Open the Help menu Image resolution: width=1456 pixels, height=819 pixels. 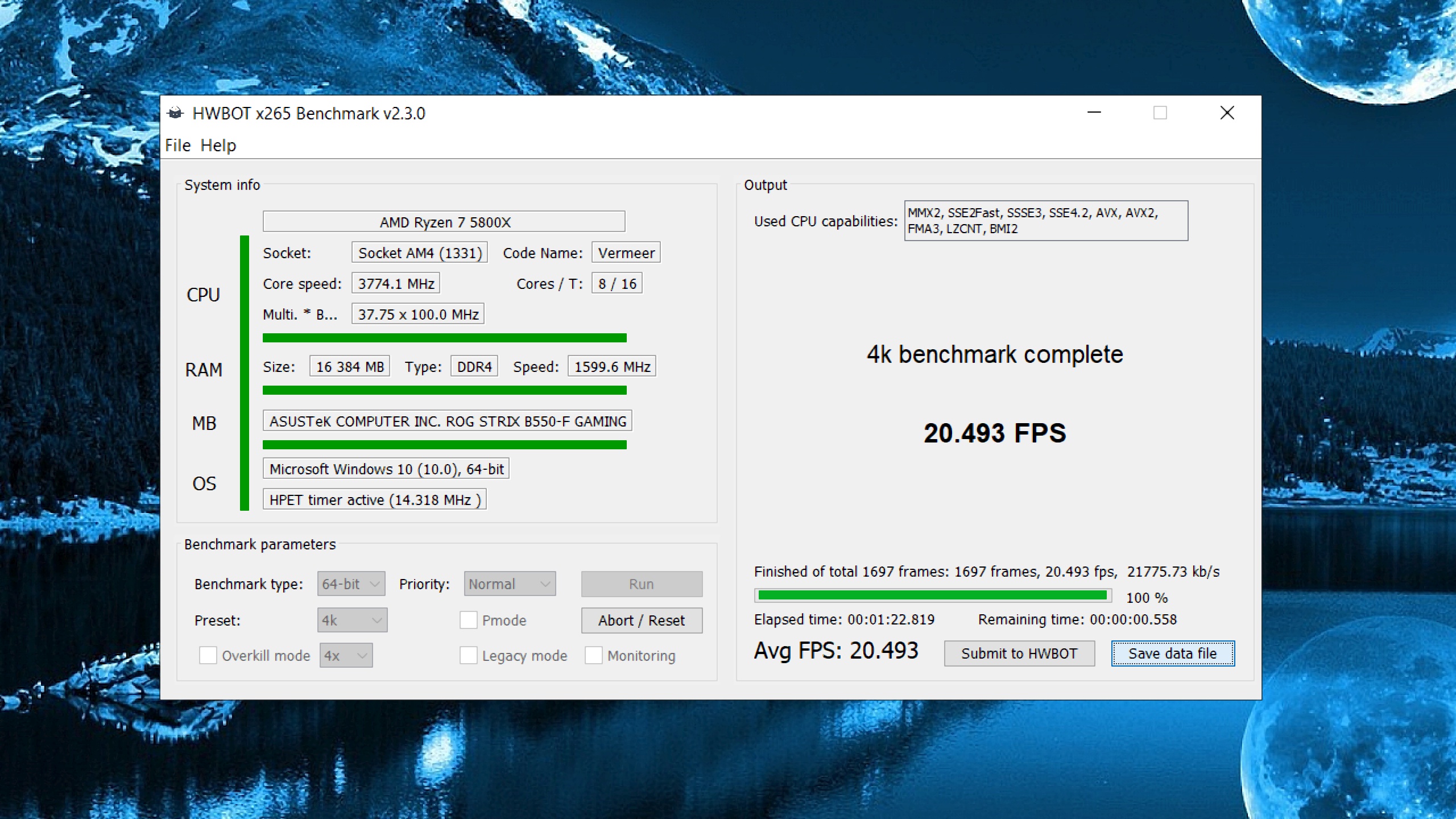[218, 146]
